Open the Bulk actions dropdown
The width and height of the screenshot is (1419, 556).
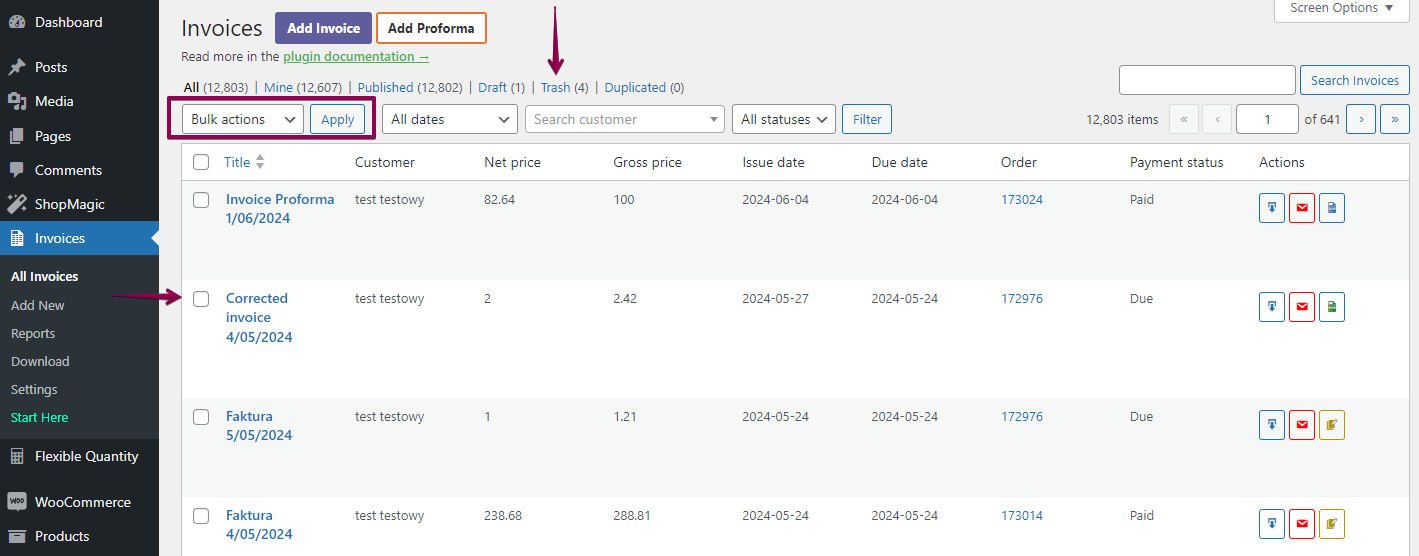pos(243,119)
